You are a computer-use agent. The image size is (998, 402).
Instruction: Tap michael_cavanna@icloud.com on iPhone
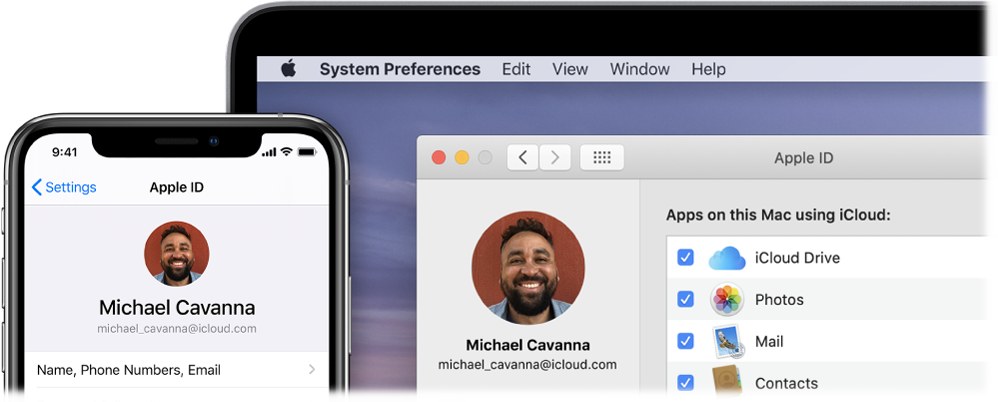click(177, 329)
